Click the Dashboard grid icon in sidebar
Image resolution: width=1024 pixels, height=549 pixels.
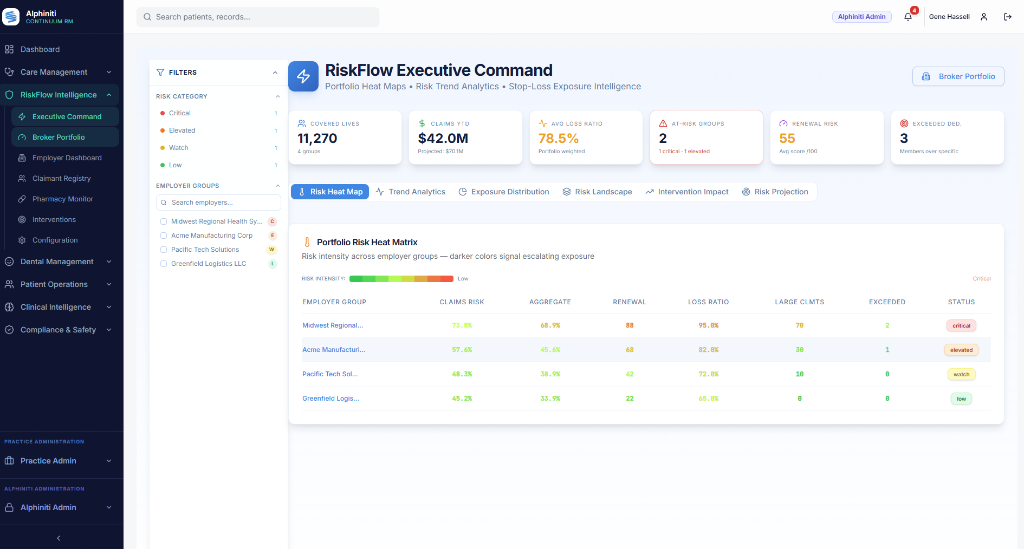9,49
